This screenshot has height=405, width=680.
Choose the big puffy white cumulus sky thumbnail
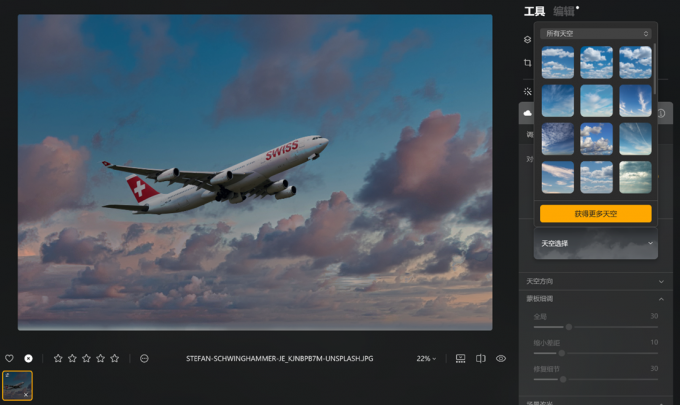click(x=596, y=139)
